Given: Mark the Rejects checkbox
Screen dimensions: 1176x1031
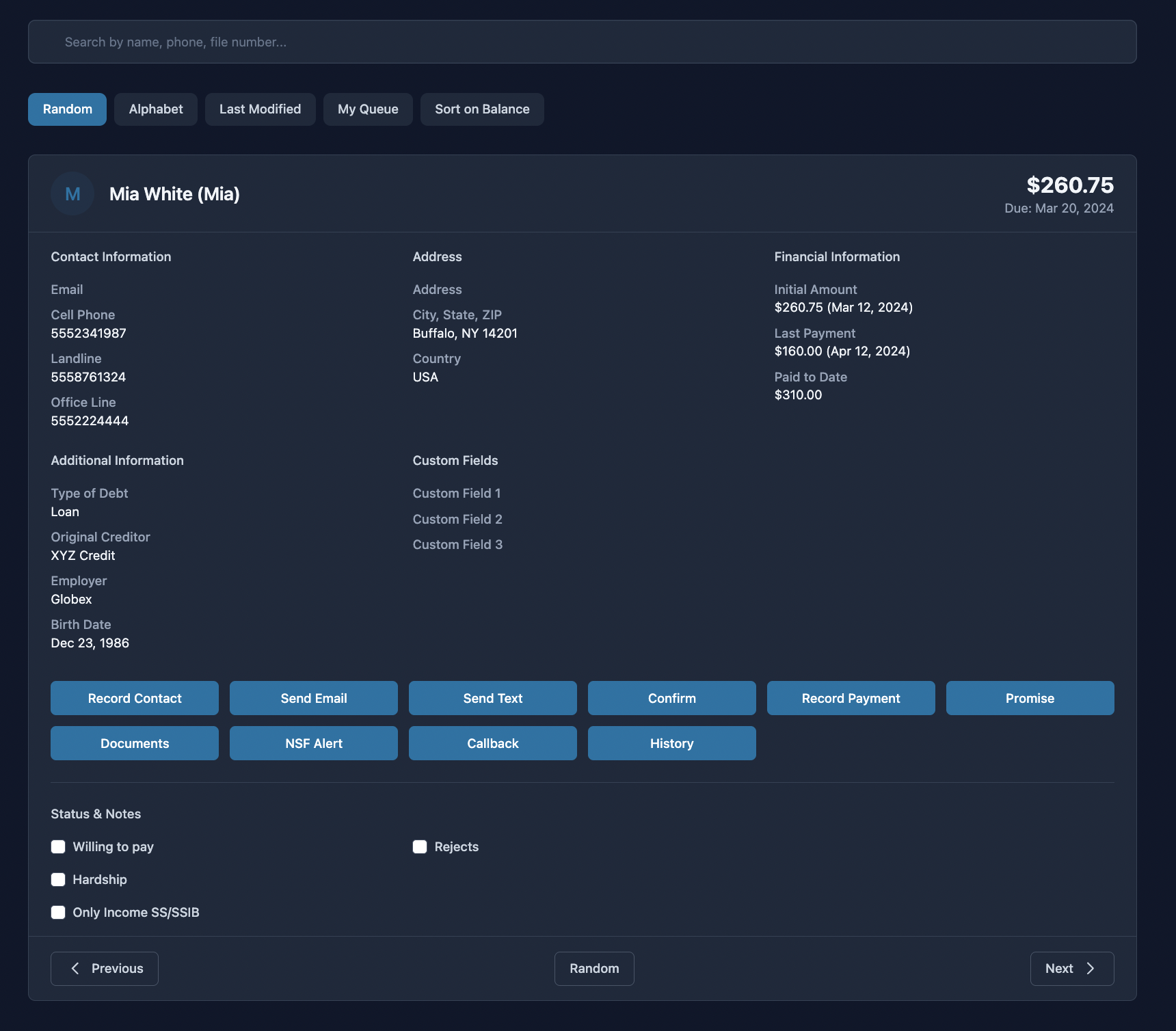Looking at the screenshot, I should coord(420,846).
